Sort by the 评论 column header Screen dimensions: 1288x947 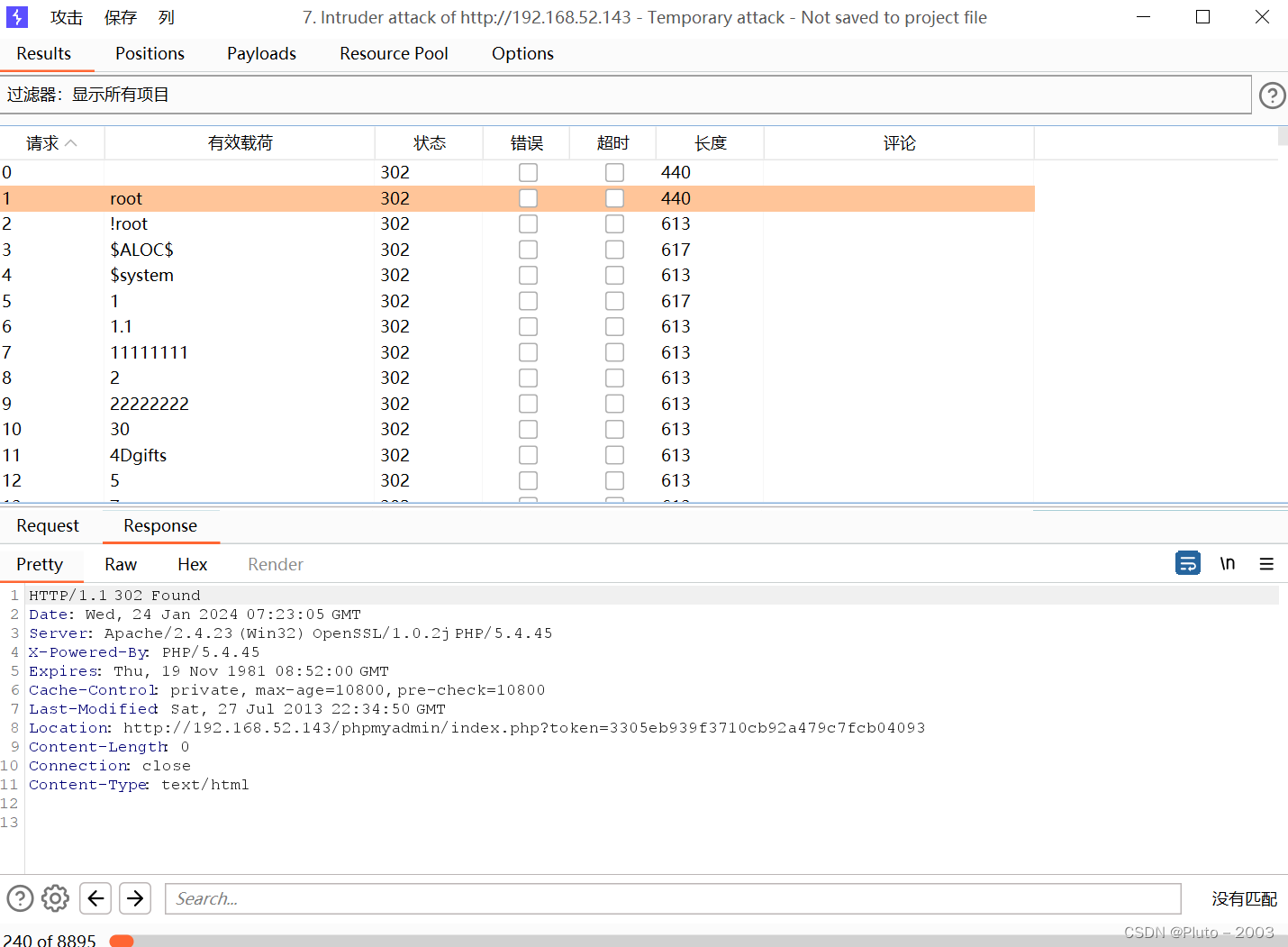(899, 143)
